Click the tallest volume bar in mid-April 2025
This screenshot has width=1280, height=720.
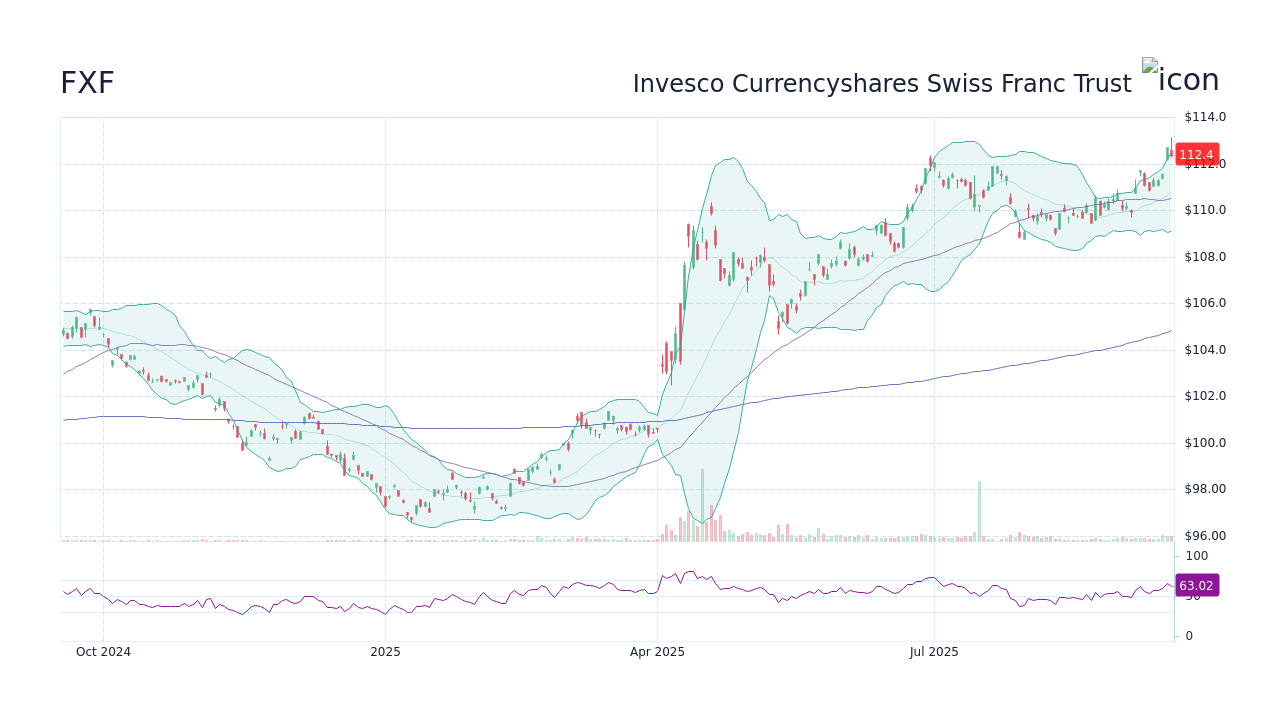(x=702, y=505)
